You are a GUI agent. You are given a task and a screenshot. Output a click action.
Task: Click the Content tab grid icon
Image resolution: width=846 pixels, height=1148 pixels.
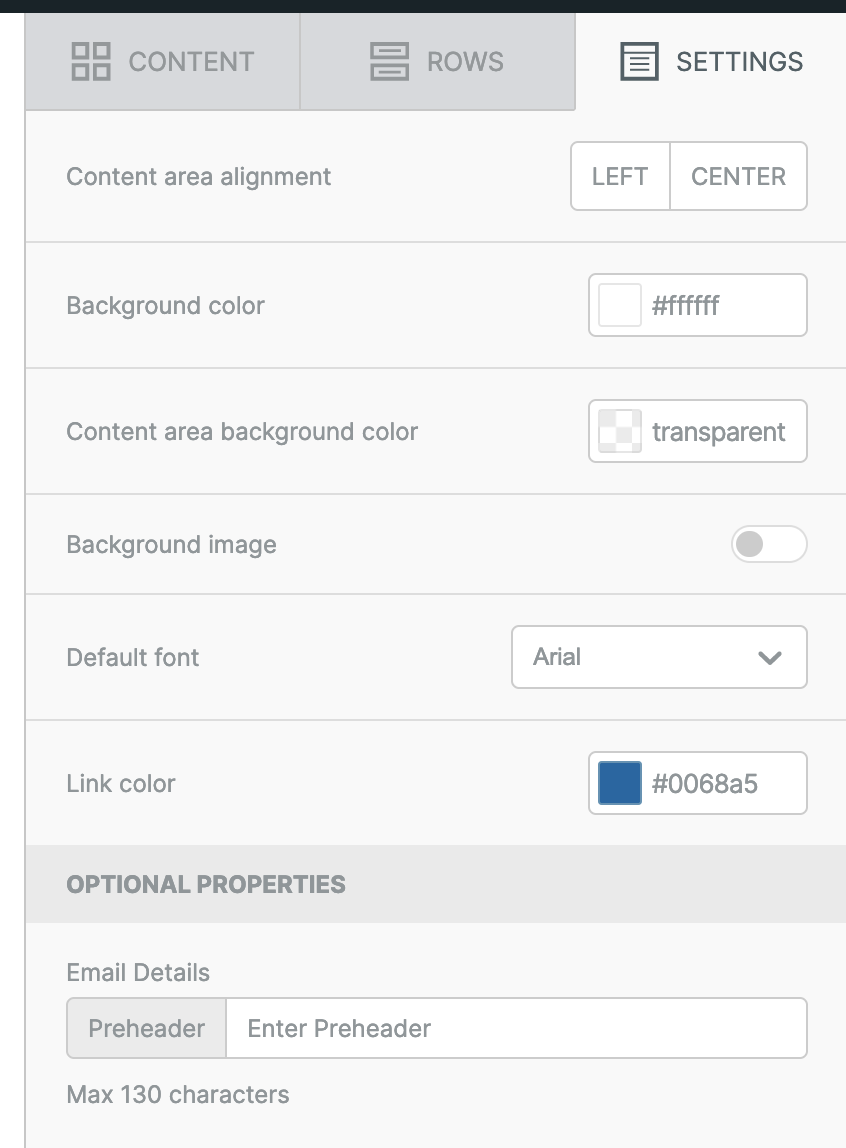pos(91,62)
